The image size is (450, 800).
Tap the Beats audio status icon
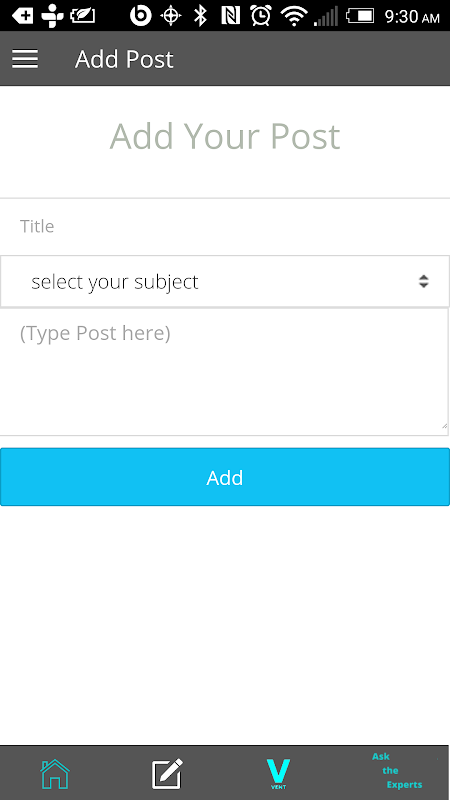(x=141, y=16)
